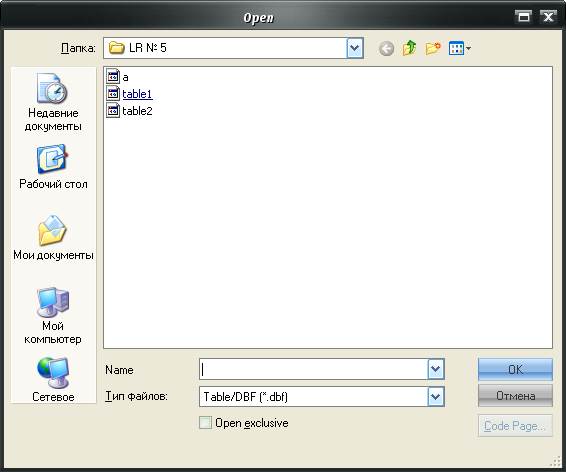Viewport: 566px width, 472px height.
Task: Create a new folder
Action: click(x=433, y=48)
